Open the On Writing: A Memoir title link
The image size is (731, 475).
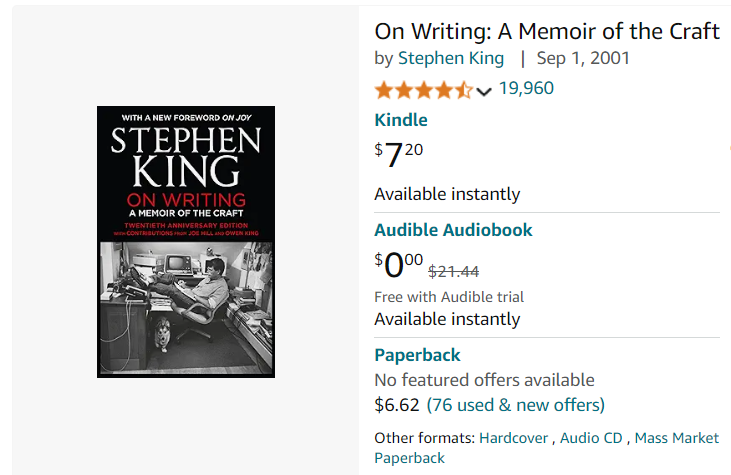[547, 32]
